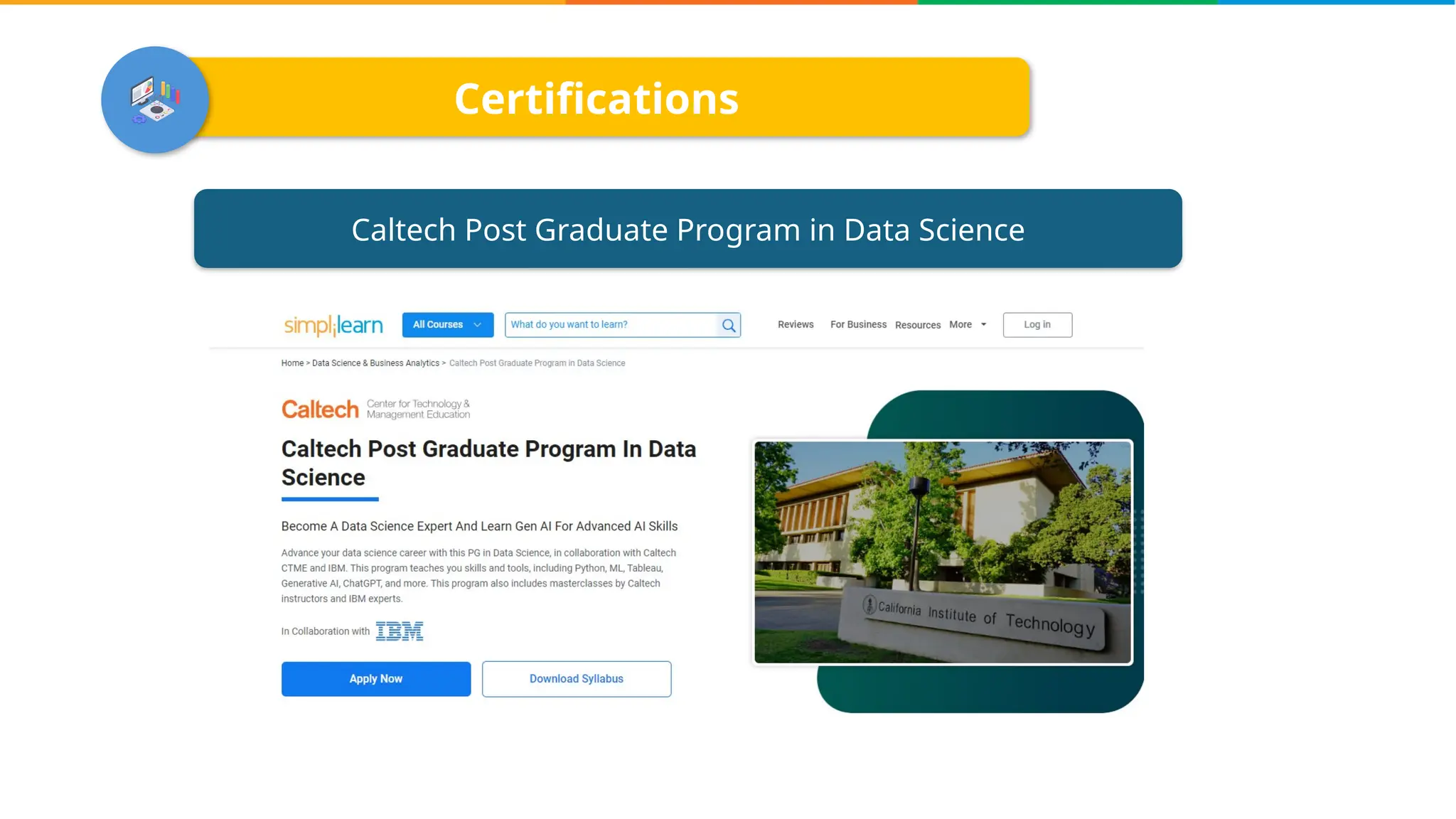Open the Reviews link
This screenshot has height=819, width=1456.
point(796,324)
